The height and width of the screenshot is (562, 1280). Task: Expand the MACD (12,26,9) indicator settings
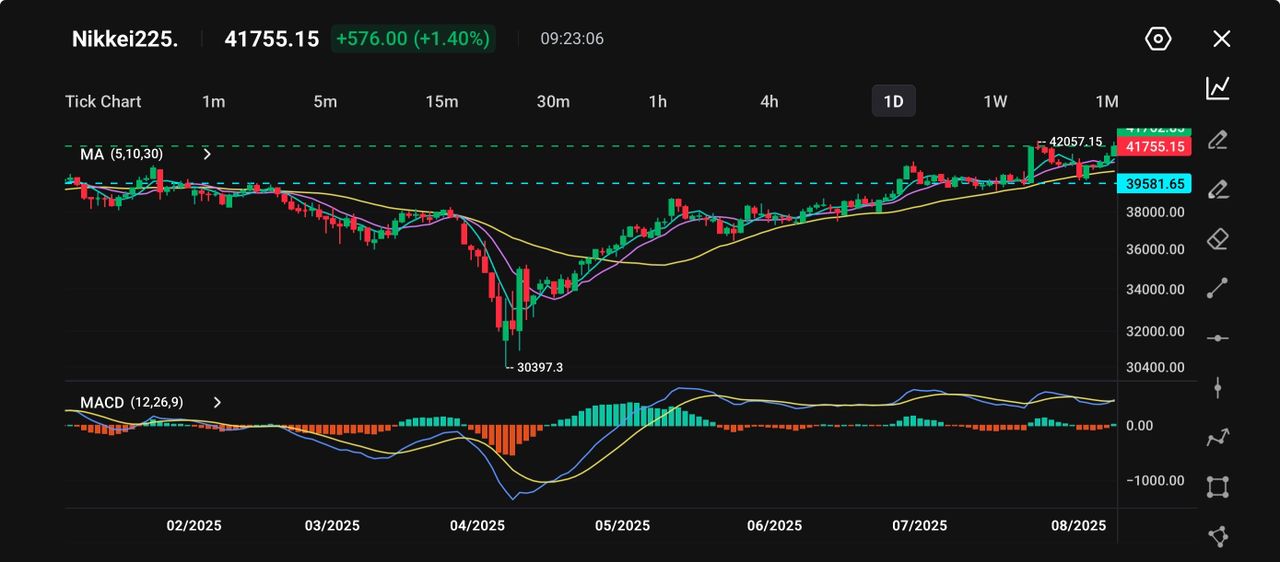(217, 402)
